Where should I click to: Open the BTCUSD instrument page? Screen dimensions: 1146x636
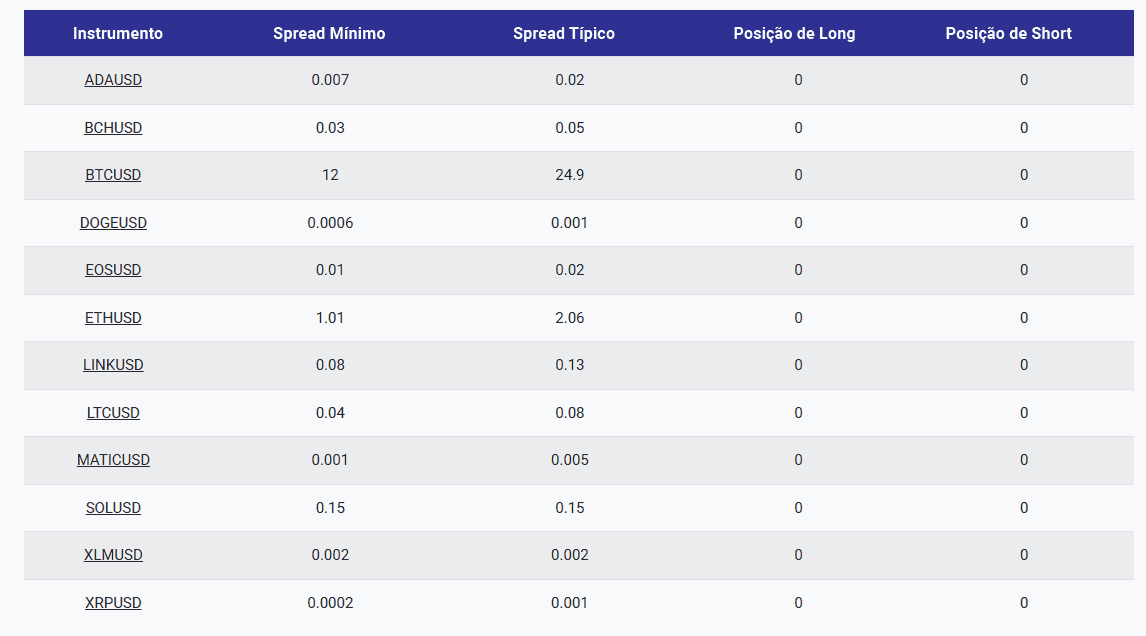113,175
